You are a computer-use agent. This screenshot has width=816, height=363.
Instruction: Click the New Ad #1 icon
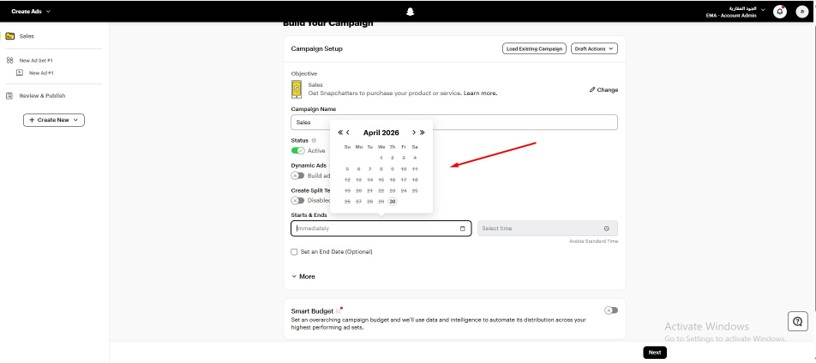tap(20, 73)
